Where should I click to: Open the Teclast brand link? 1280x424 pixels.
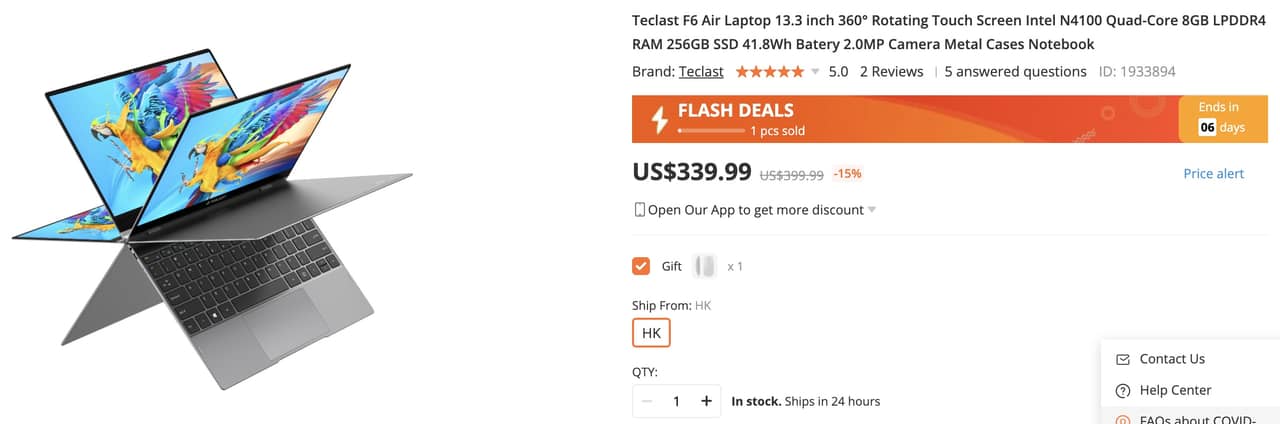click(701, 72)
